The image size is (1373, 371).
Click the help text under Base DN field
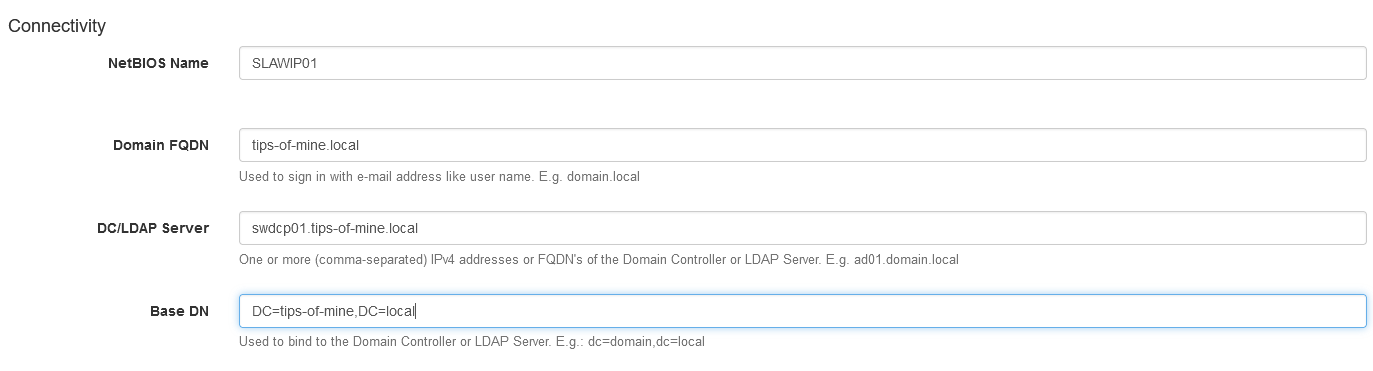472,342
